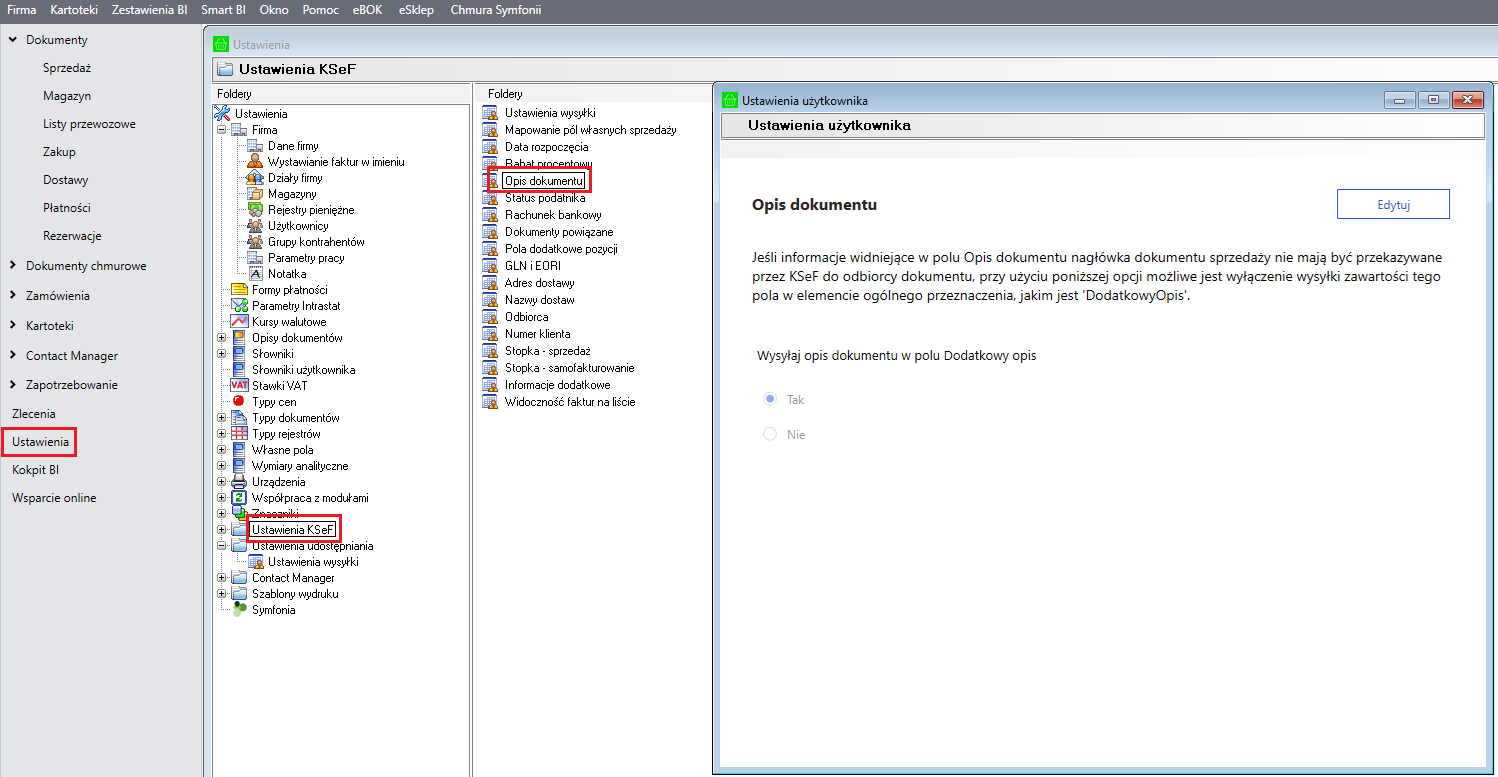Open Sprzedaż in the sidebar
This screenshot has height=777, width=1498.
tap(68, 68)
